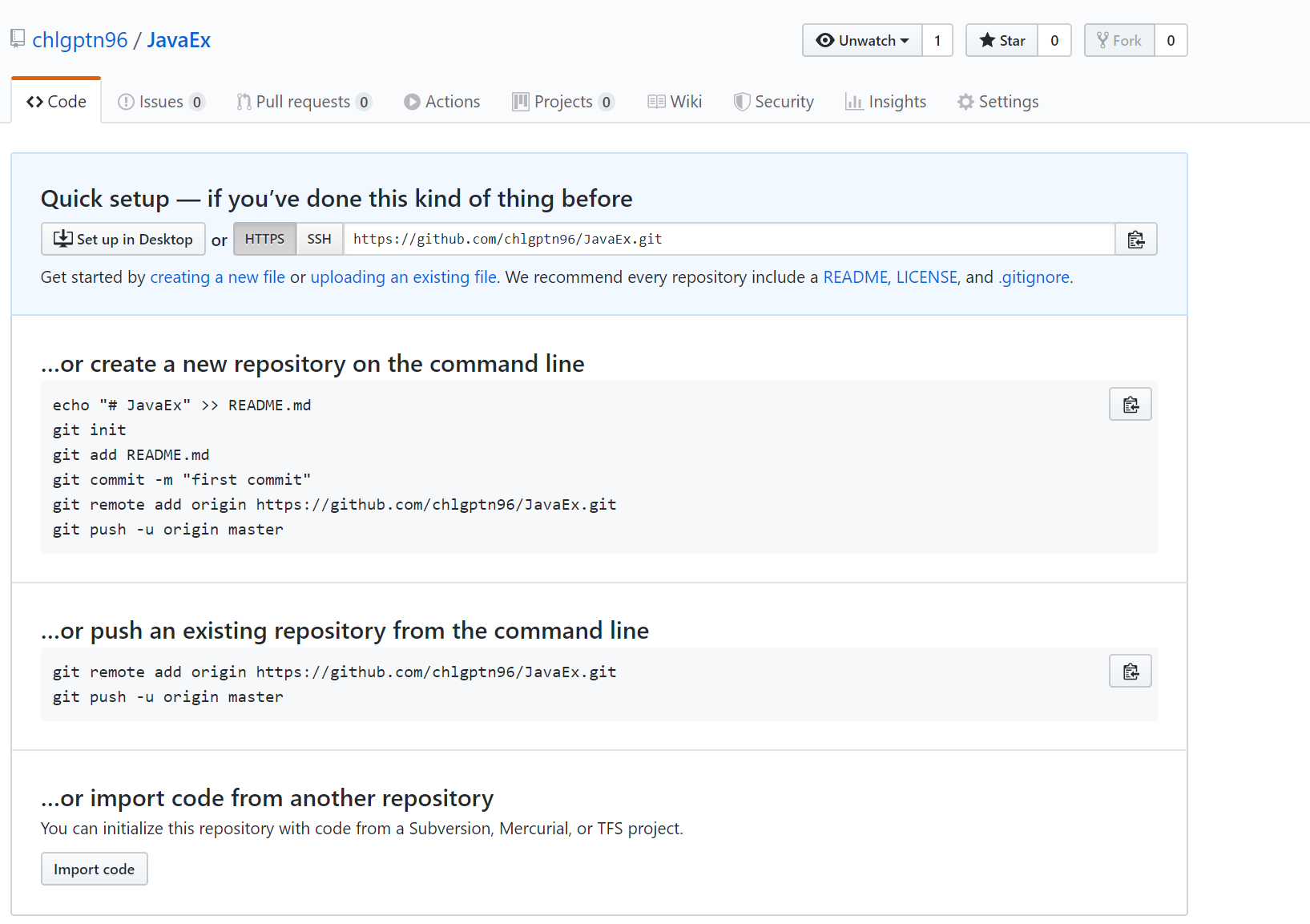The height and width of the screenshot is (924, 1310).
Task: Click the 'git init' command line
Action: pos(90,430)
